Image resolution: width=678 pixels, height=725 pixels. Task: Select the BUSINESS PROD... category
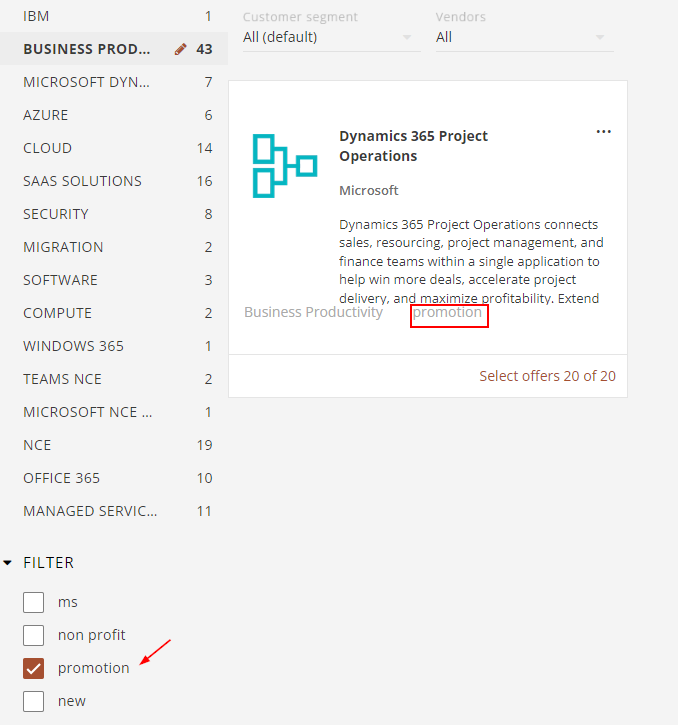point(114,49)
